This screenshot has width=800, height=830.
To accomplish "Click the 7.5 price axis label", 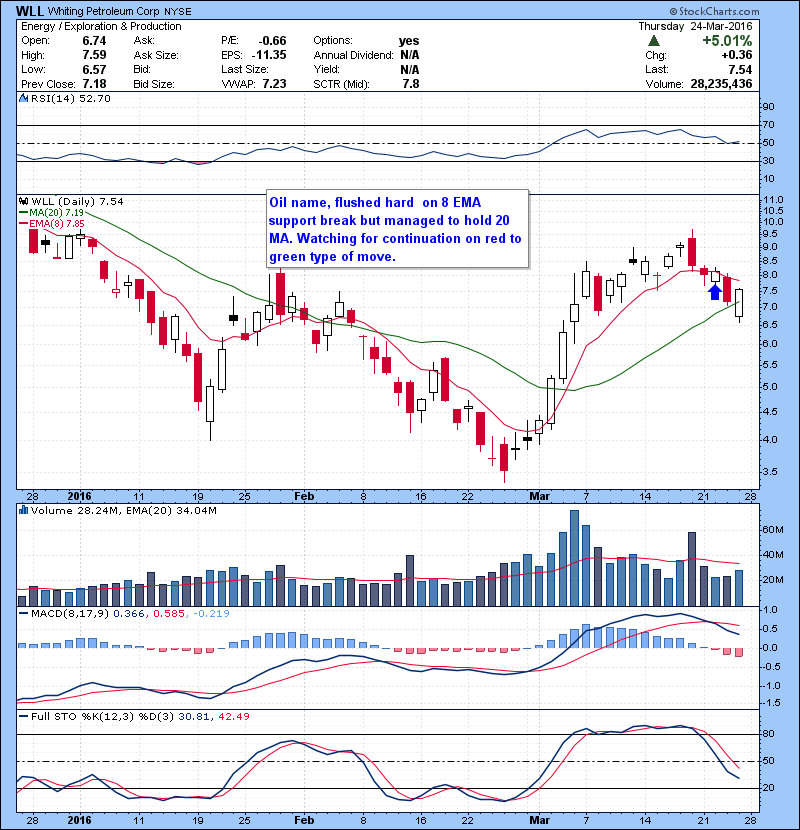I will tap(770, 291).
